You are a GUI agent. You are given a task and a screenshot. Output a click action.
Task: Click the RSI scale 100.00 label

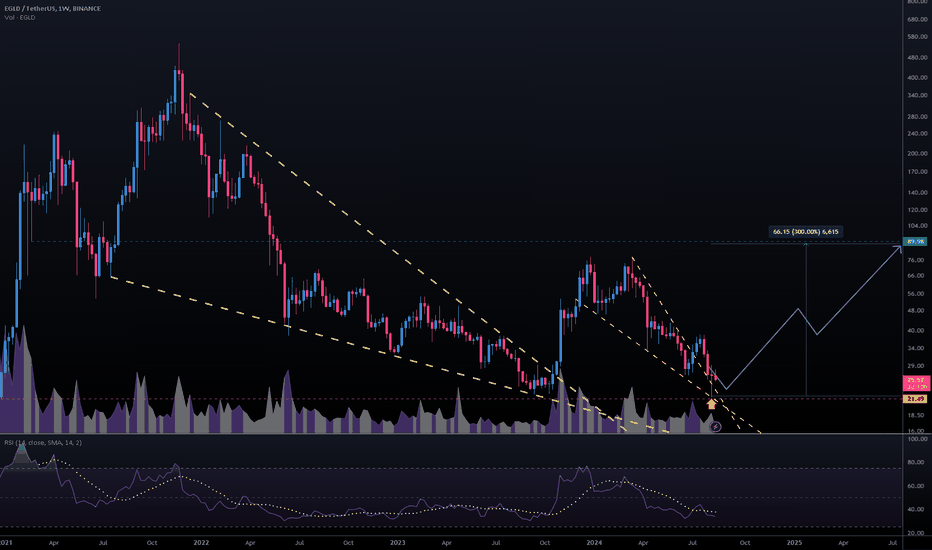pos(917,439)
